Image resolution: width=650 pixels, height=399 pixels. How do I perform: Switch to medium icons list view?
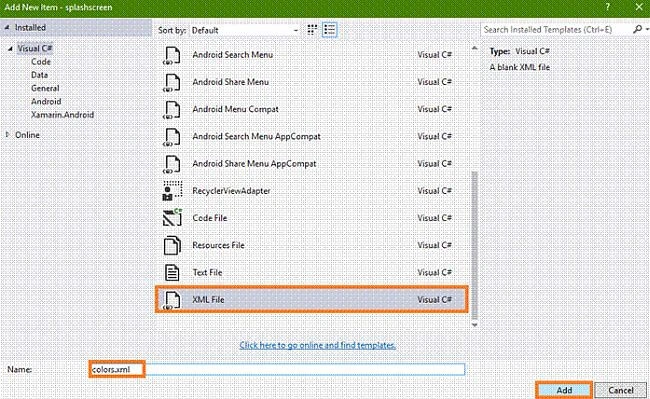pyautogui.click(x=330, y=30)
